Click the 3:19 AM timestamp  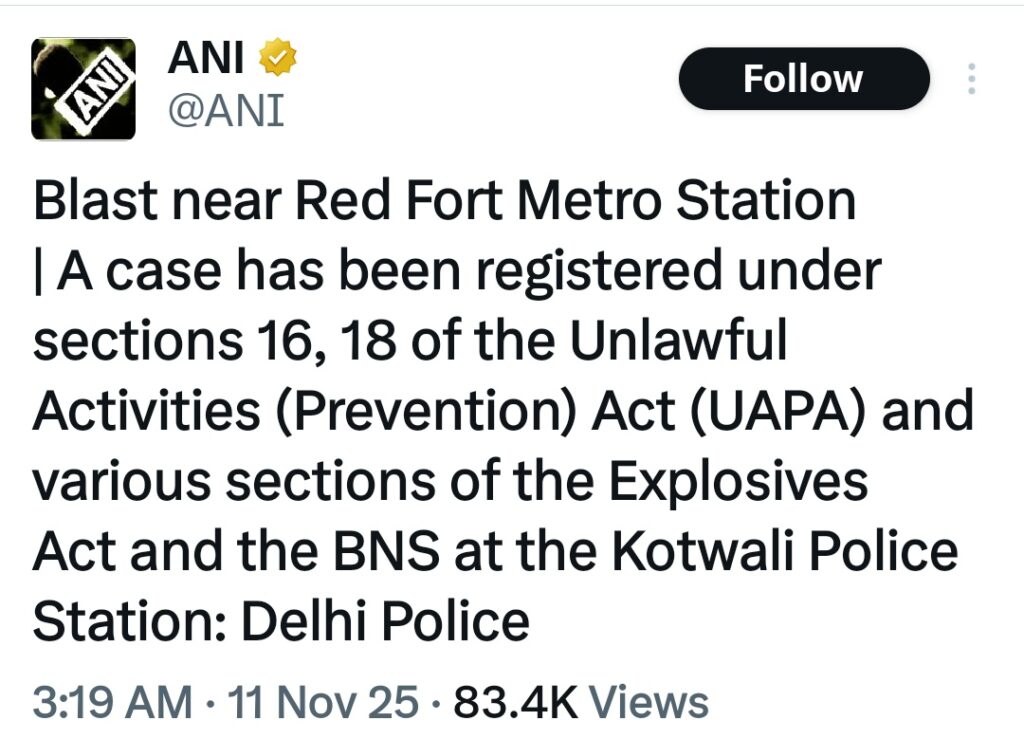112,702
